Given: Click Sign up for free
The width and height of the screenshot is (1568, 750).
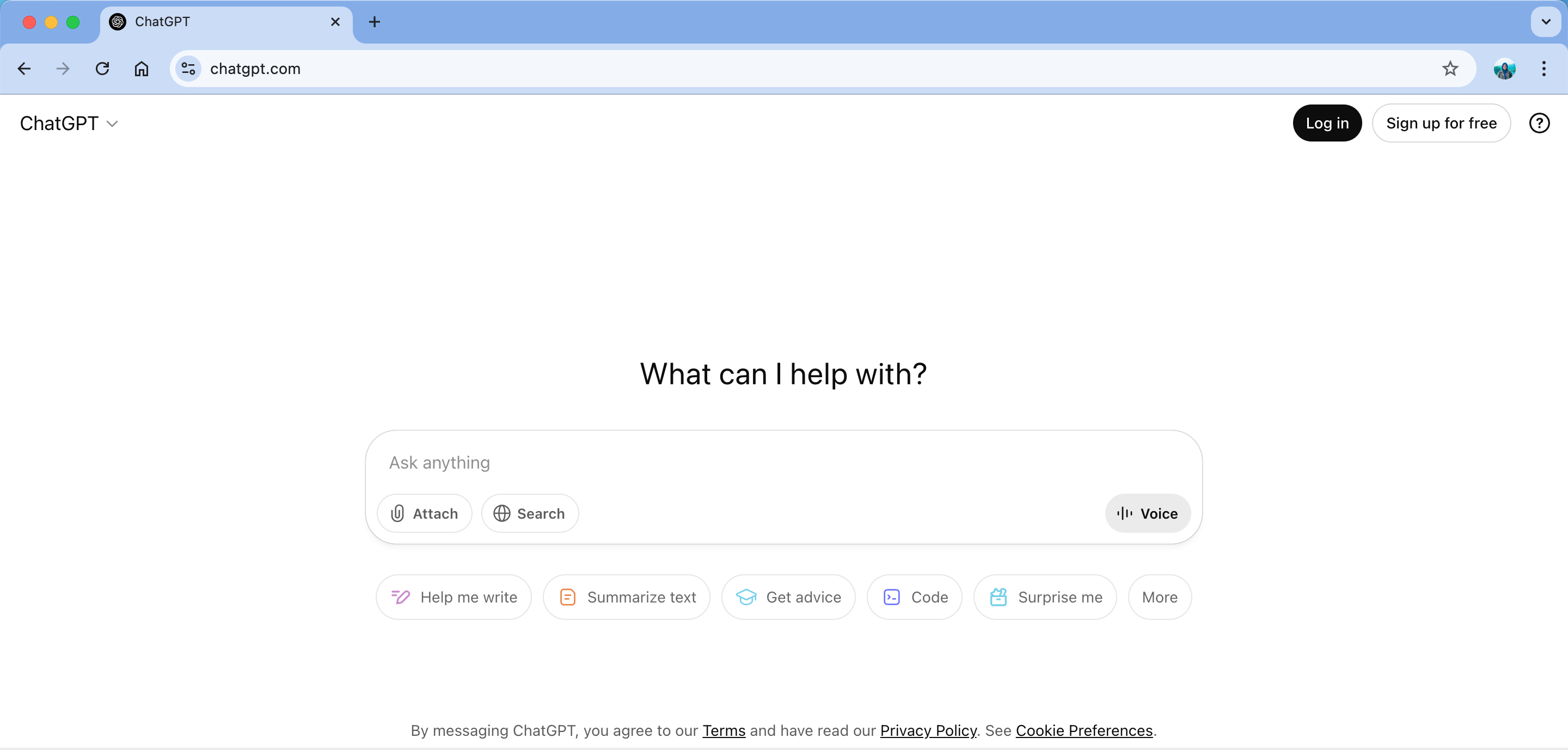Looking at the screenshot, I should [x=1441, y=124].
